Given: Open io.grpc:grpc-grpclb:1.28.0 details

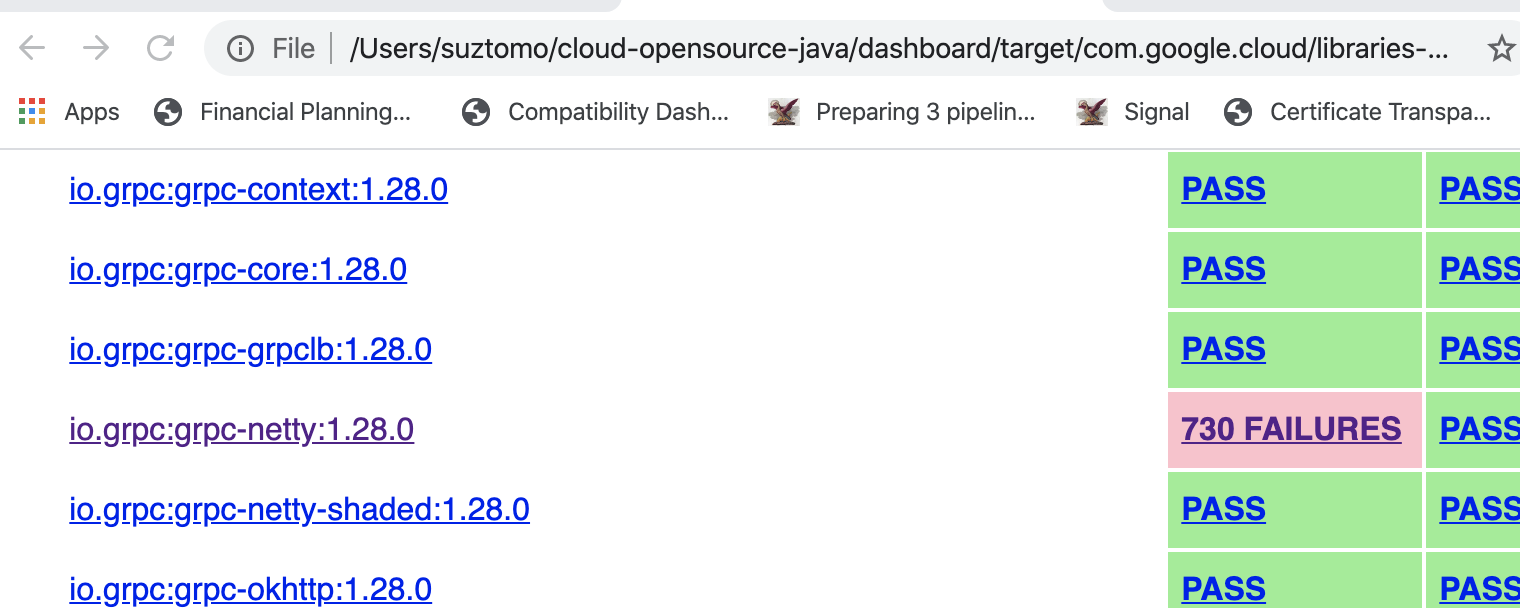Looking at the screenshot, I should coord(250,349).
